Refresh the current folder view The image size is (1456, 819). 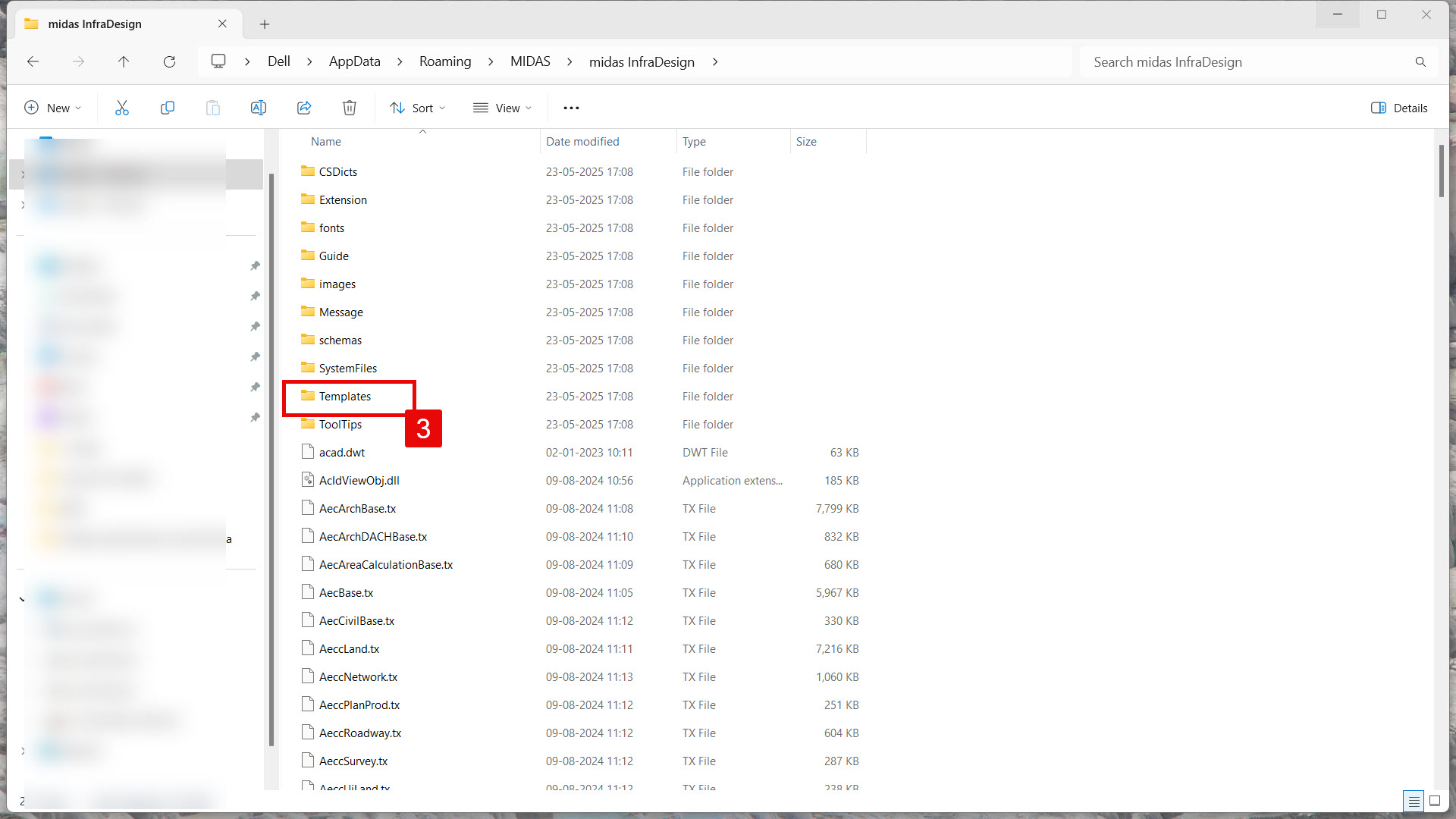pos(169,61)
